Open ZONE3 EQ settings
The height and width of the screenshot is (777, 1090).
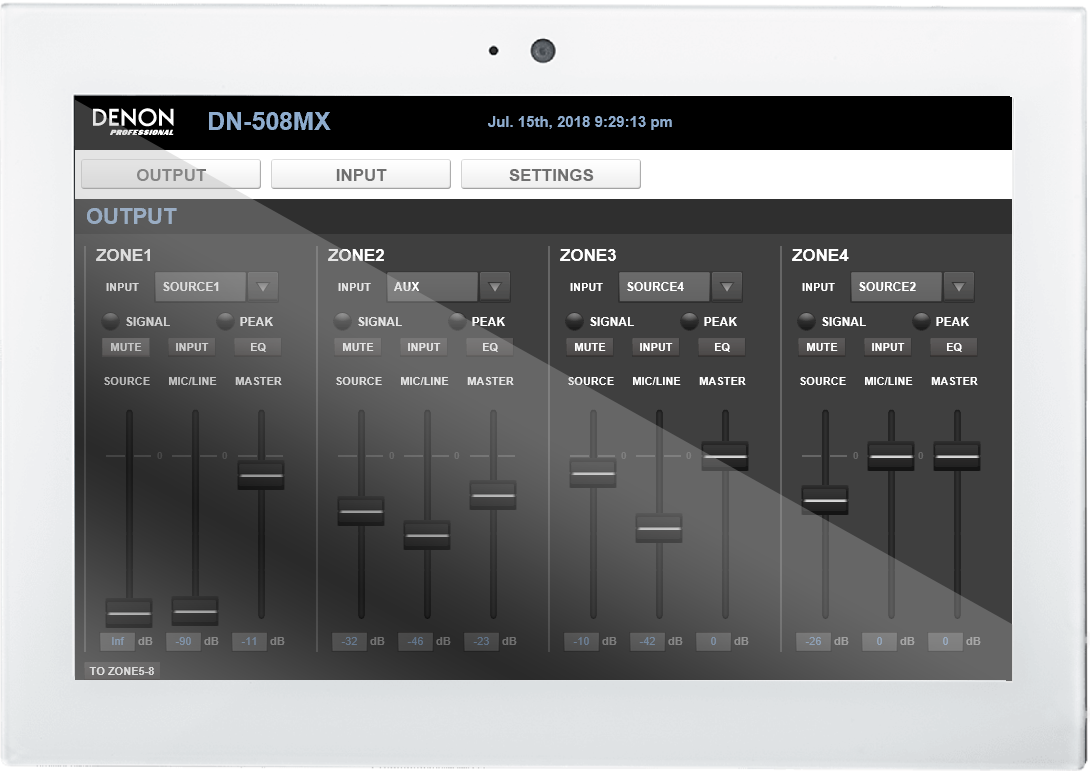click(x=722, y=347)
